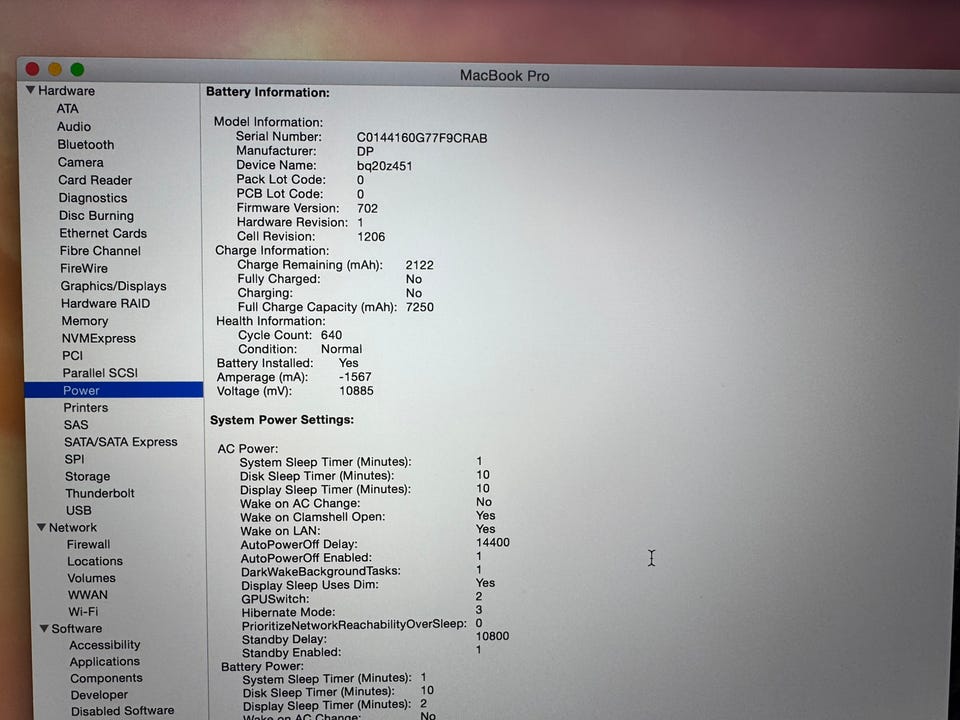This screenshot has width=960, height=720.
Task: Select Volumes under Network
Action: (91, 578)
